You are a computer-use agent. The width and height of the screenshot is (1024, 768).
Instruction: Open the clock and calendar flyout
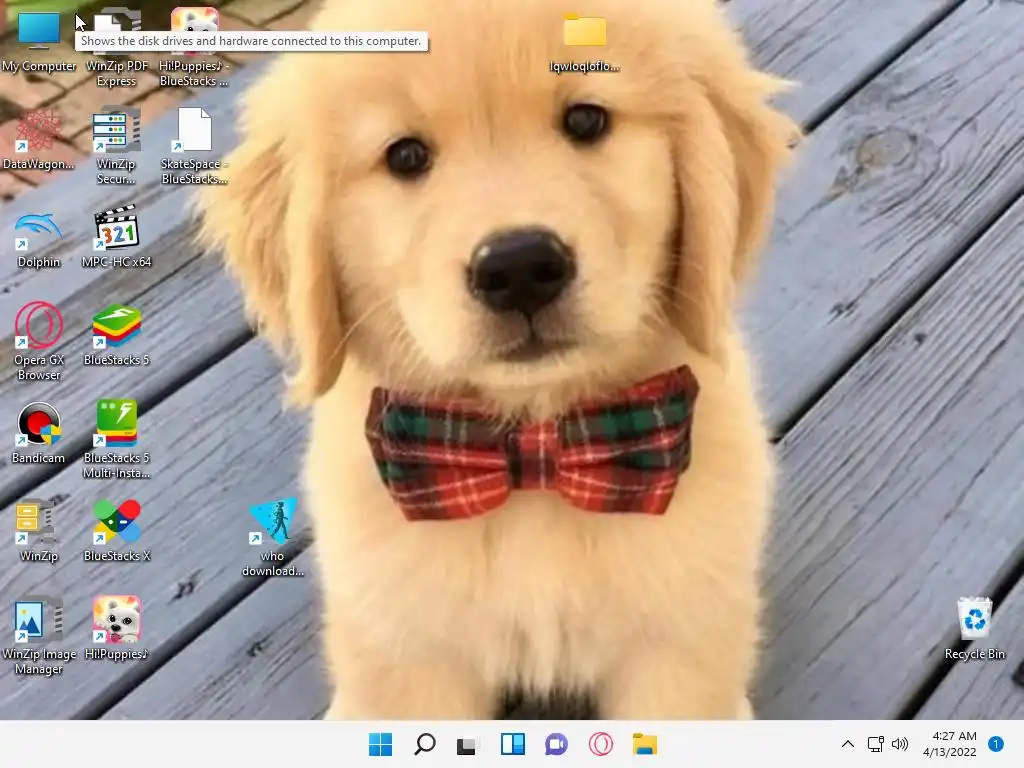pos(950,744)
